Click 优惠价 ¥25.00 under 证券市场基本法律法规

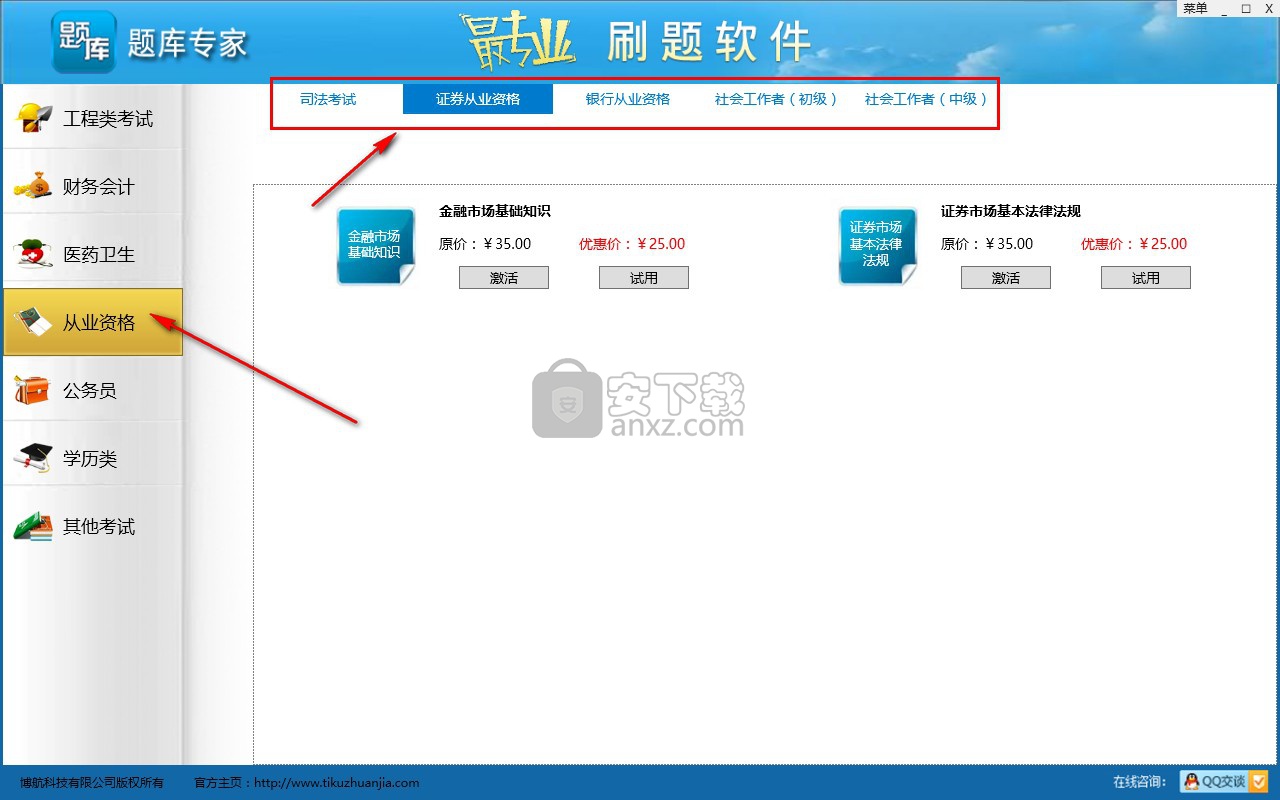pos(1134,244)
